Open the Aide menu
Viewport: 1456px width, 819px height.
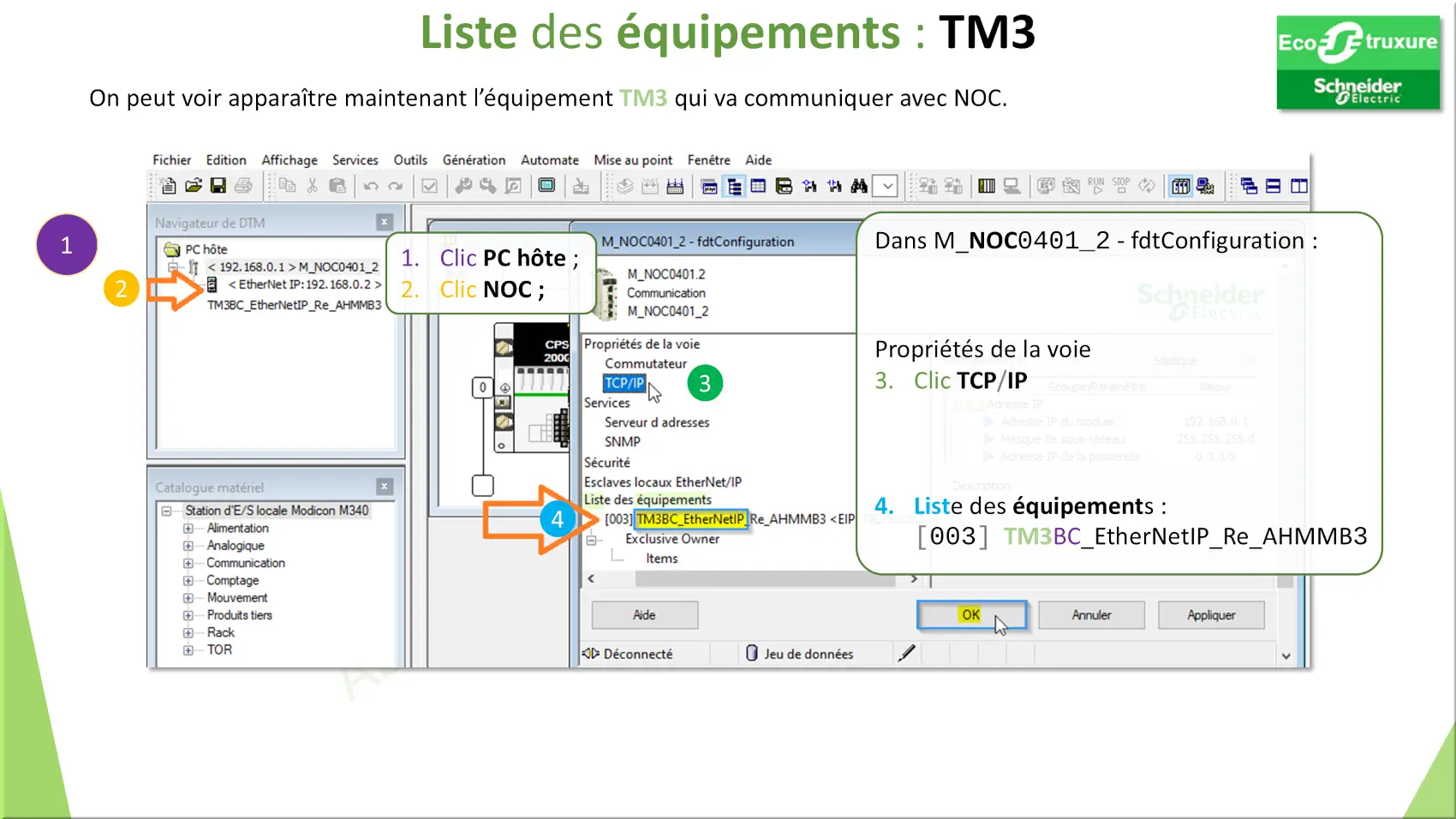click(x=759, y=160)
